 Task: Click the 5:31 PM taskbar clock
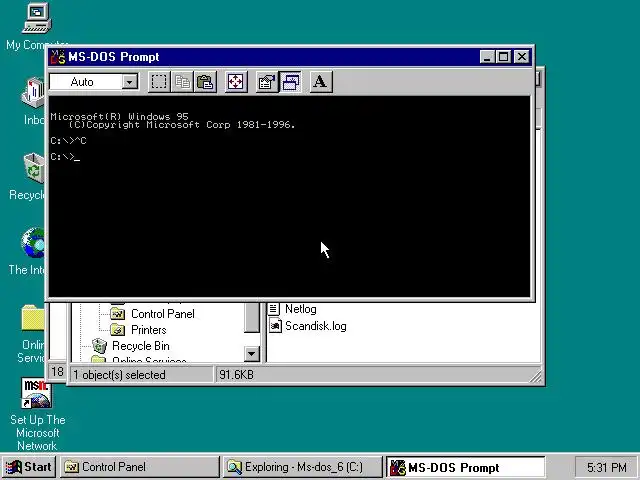(607, 467)
